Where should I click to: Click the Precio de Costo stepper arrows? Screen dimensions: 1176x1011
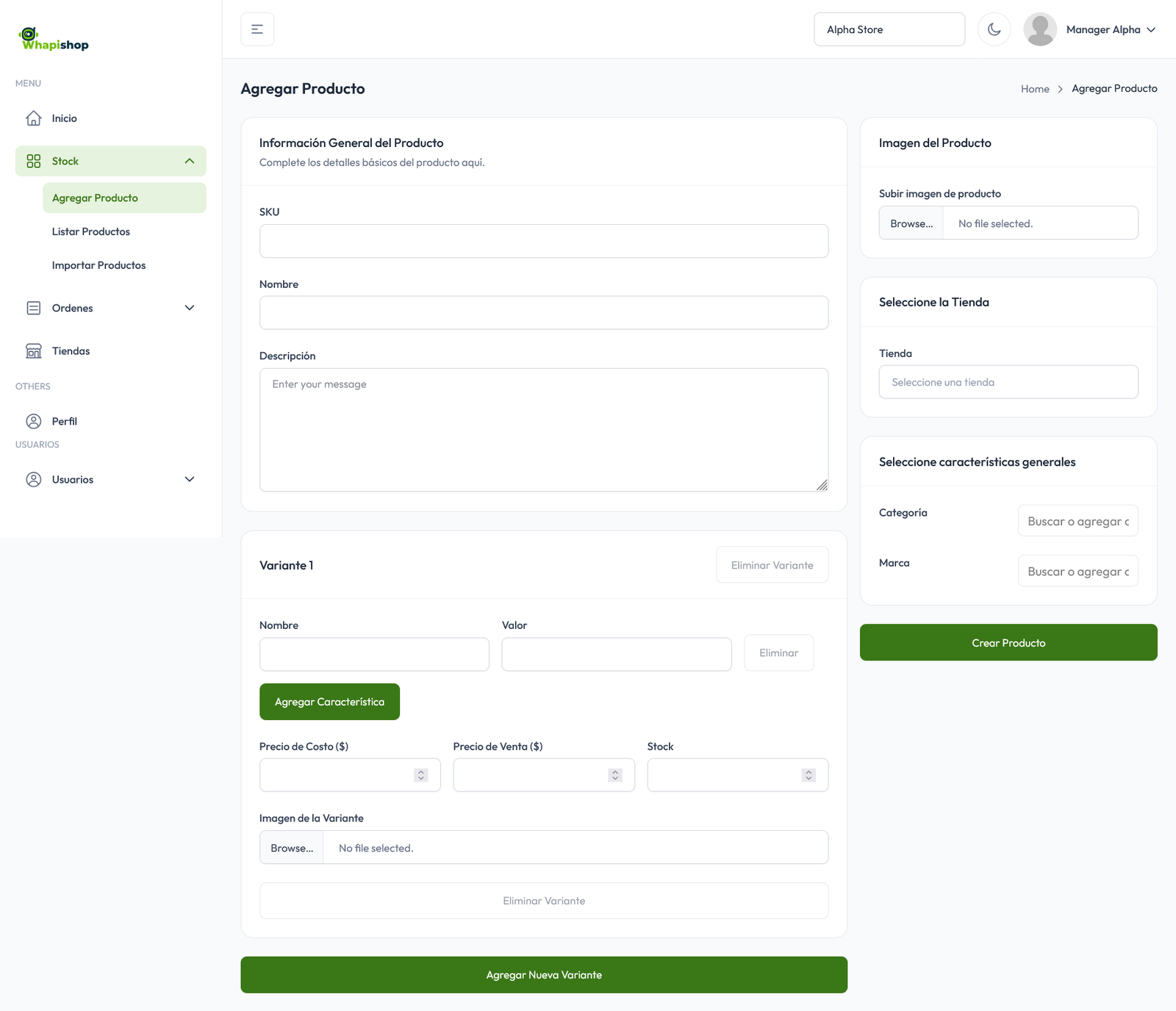coord(421,775)
